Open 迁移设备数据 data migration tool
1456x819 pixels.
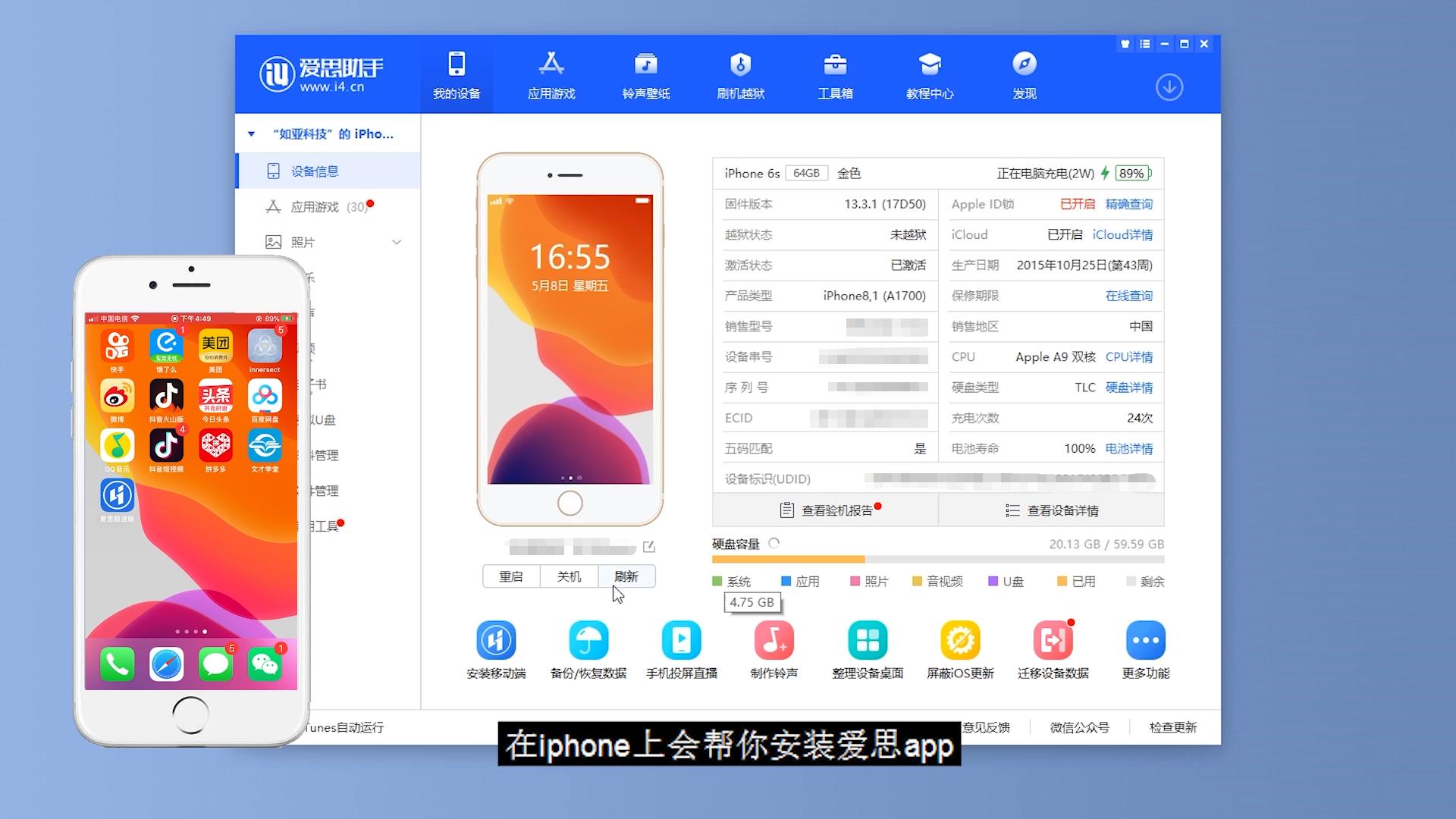1053,641
